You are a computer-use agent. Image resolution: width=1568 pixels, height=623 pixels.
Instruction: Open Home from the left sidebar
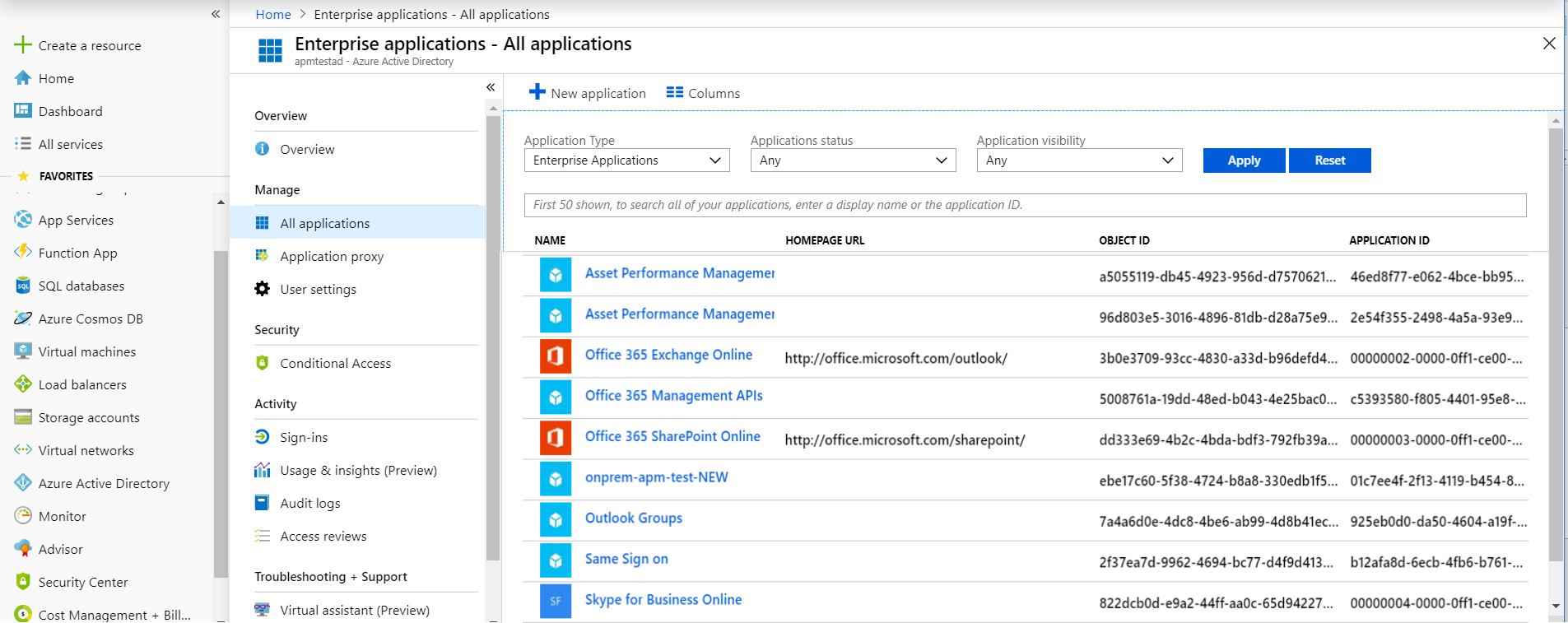pos(56,78)
